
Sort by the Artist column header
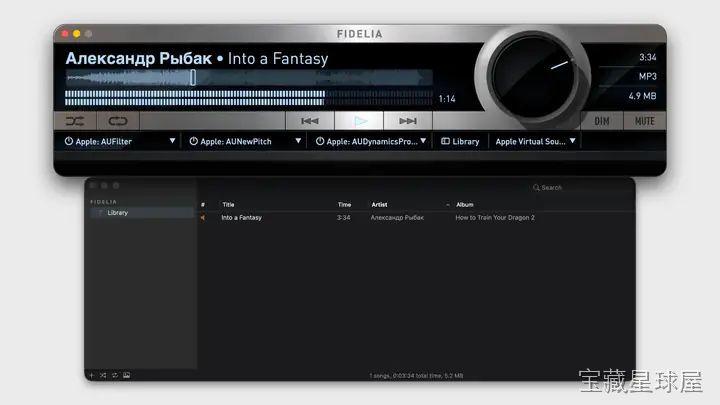click(x=379, y=205)
